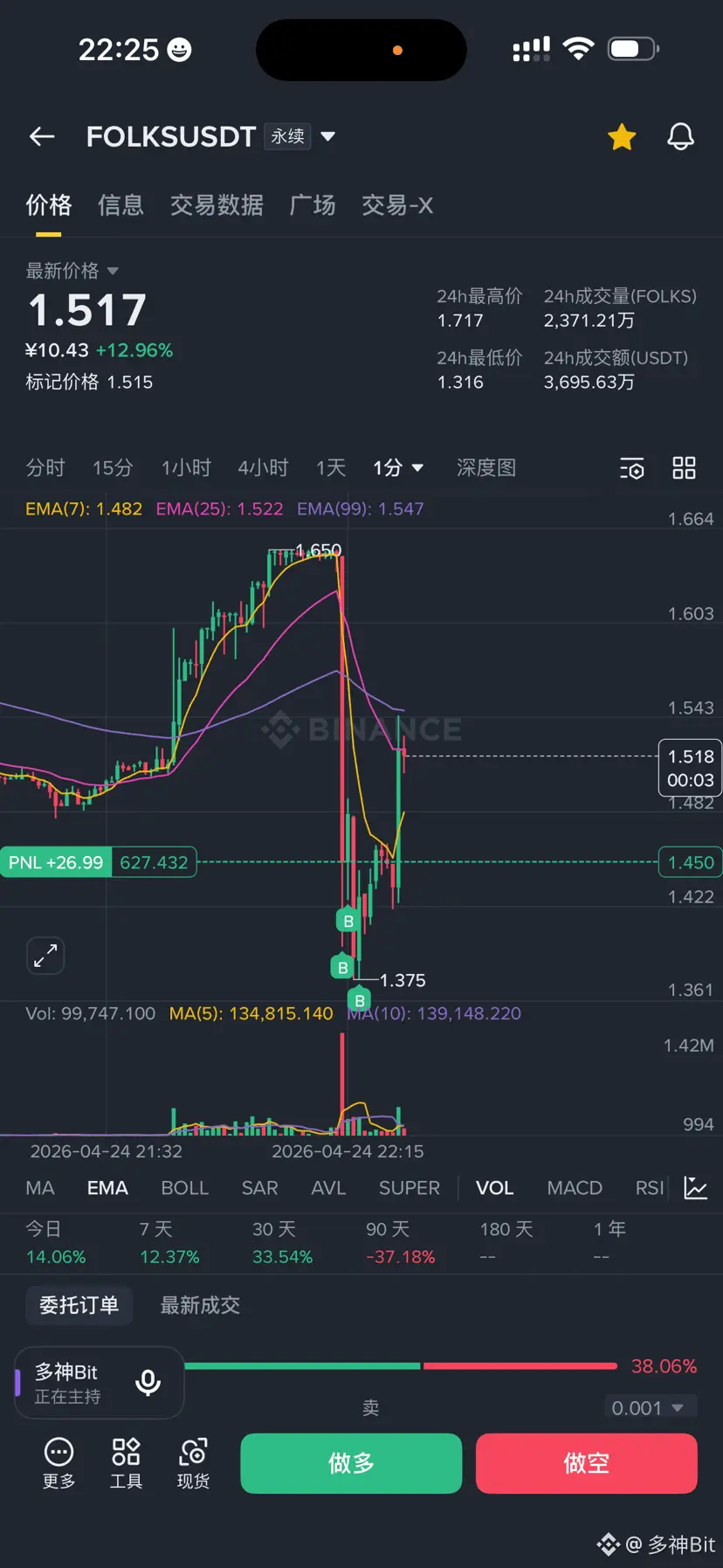Tap the 标记价格 1.515 mark price

tap(89, 382)
